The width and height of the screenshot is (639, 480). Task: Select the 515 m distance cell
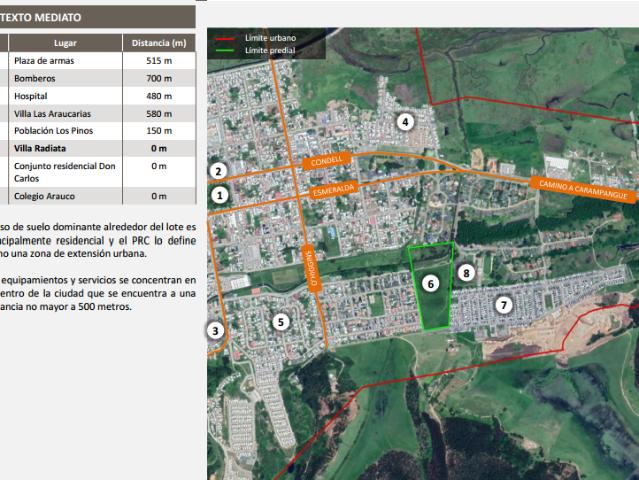pyautogui.click(x=159, y=61)
